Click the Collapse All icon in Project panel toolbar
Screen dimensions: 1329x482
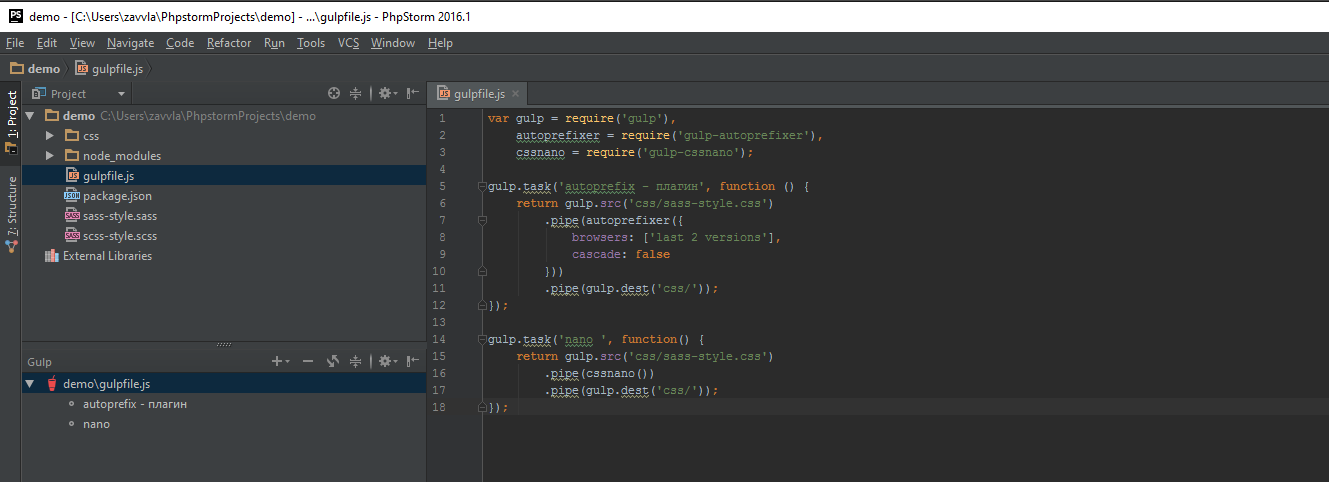(355, 93)
